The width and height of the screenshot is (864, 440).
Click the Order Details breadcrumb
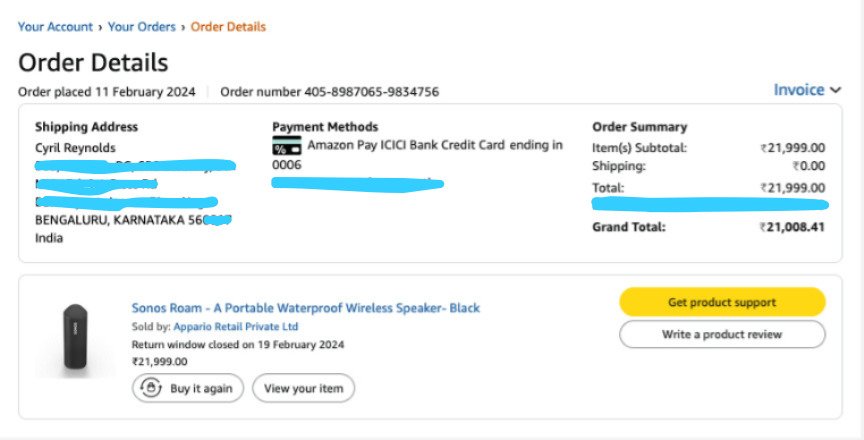click(228, 26)
